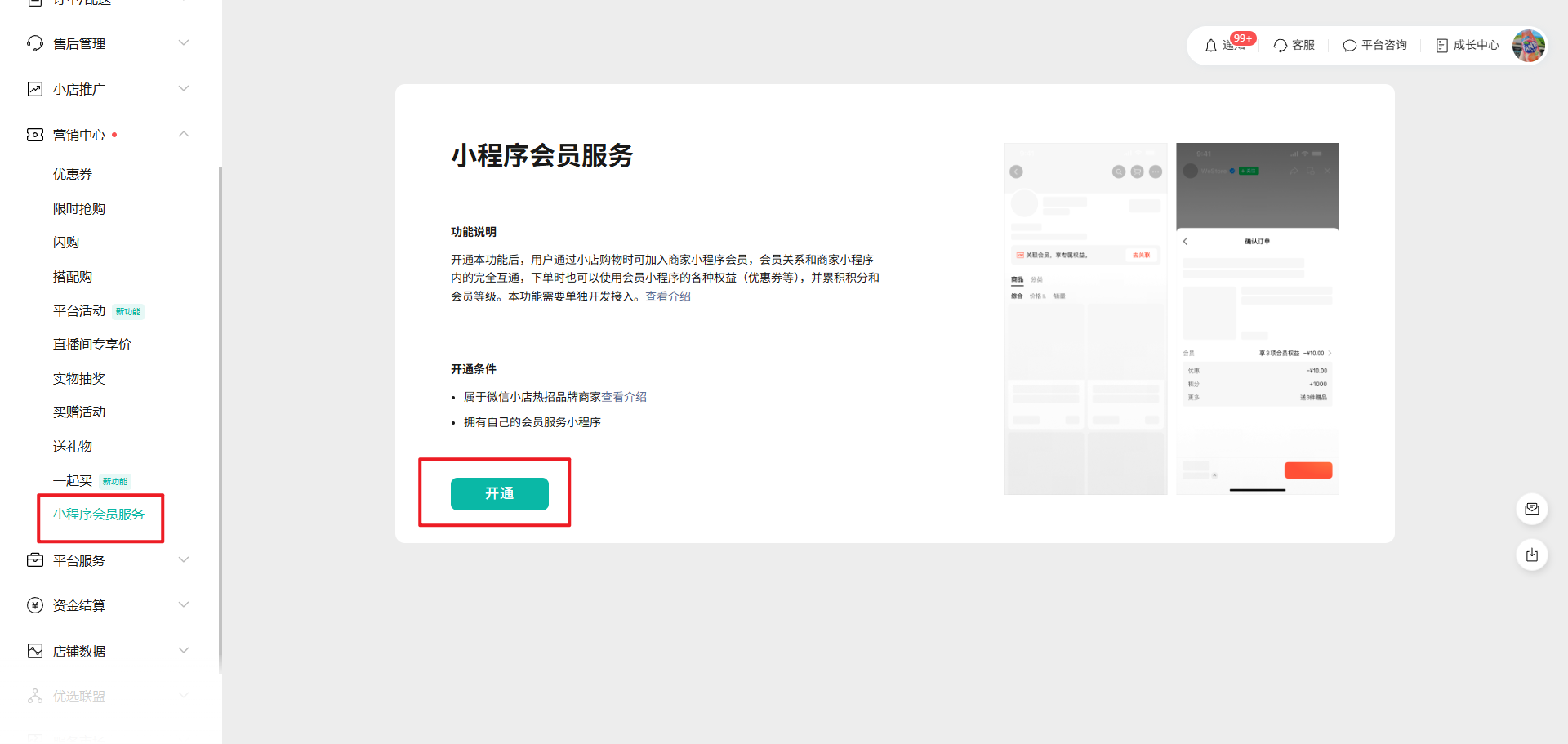The image size is (1568, 744).
Task: Collapse the 营销中心 section chevron
Action: point(184,134)
